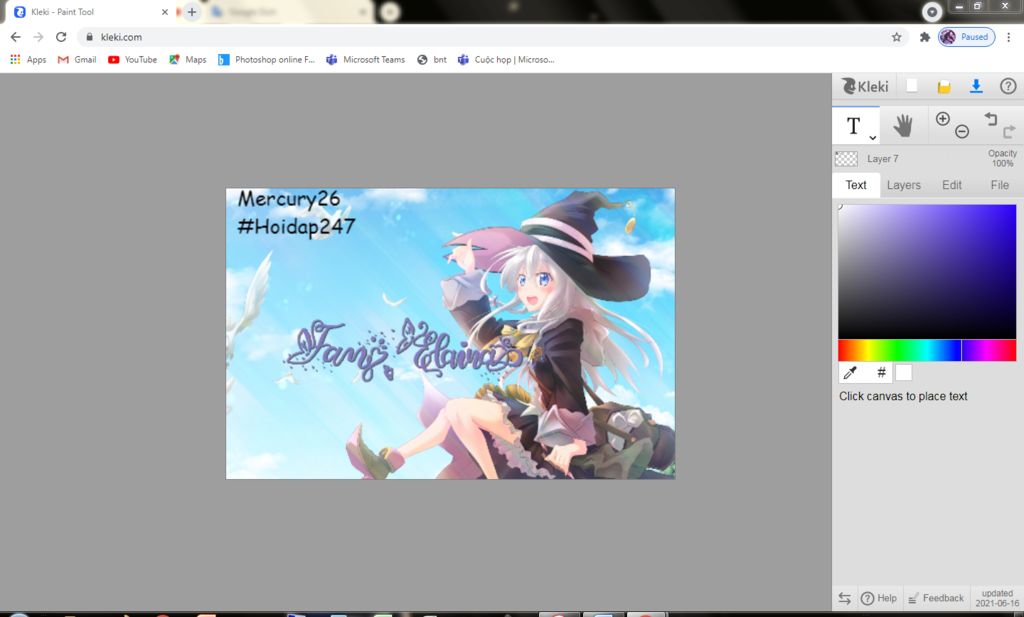
Task: Activate the eyedropper color picker
Action: pos(850,373)
